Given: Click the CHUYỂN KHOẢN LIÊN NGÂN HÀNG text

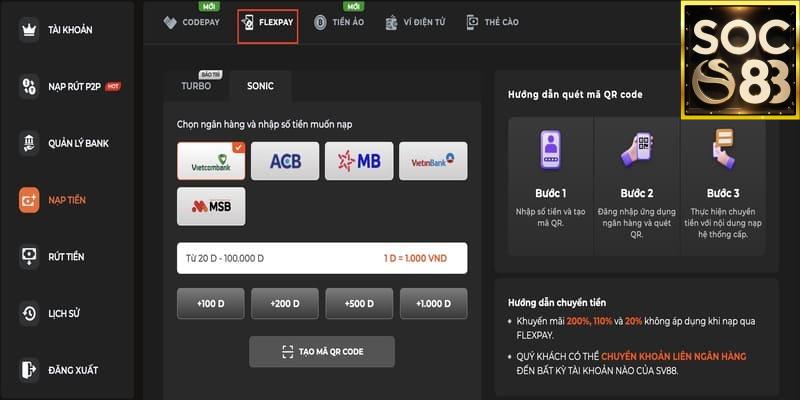Looking at the screenshot, I should point(673,356).
